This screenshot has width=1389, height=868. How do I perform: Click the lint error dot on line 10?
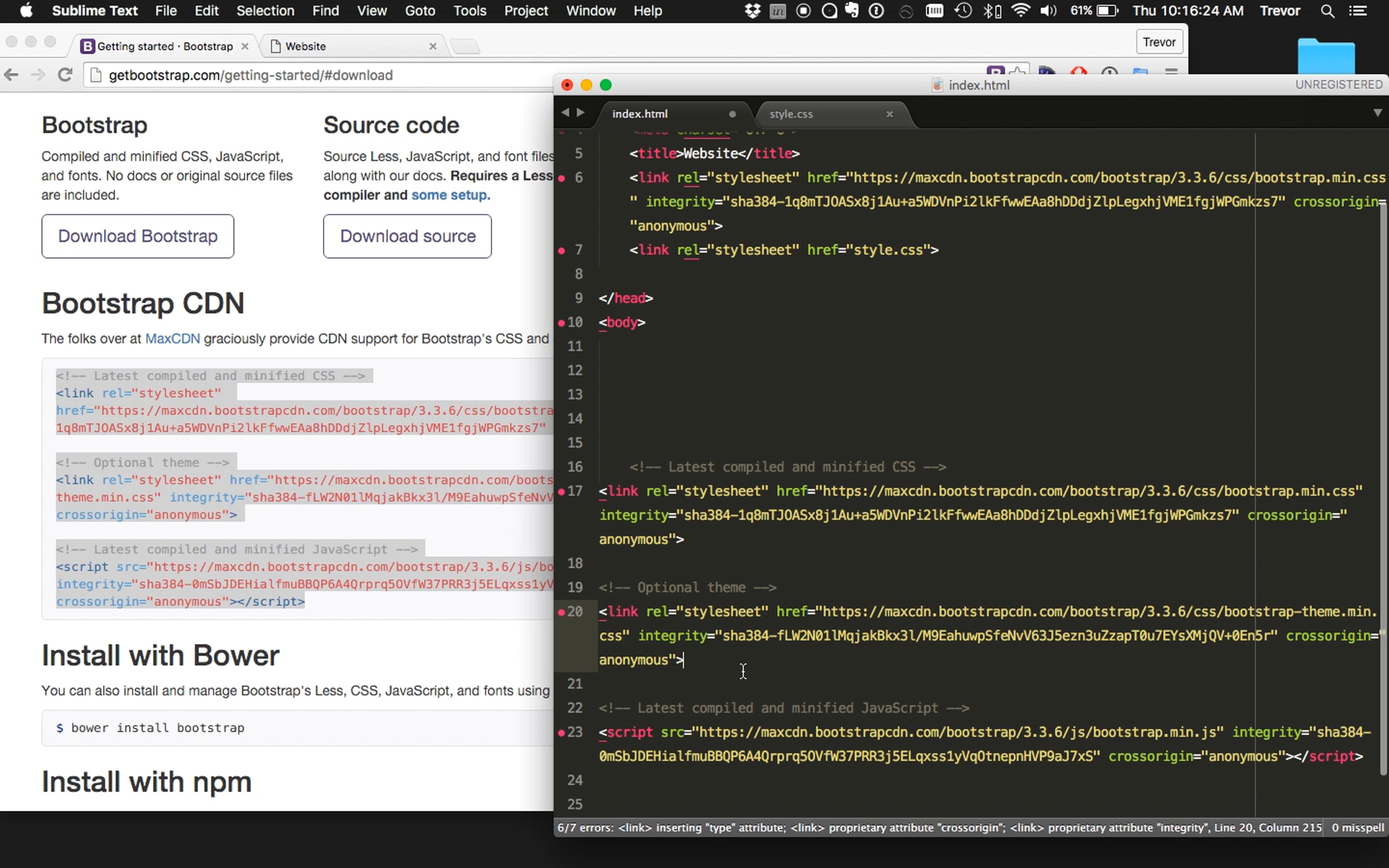pos(561,323)
